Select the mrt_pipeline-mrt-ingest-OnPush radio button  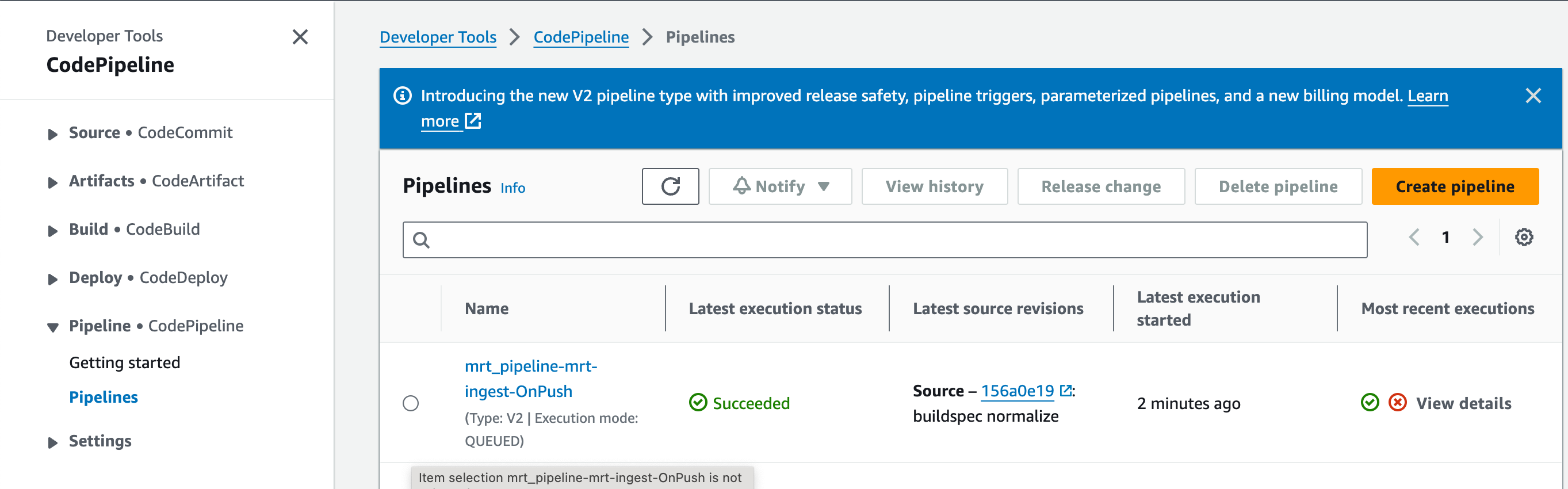pos(411,403)
